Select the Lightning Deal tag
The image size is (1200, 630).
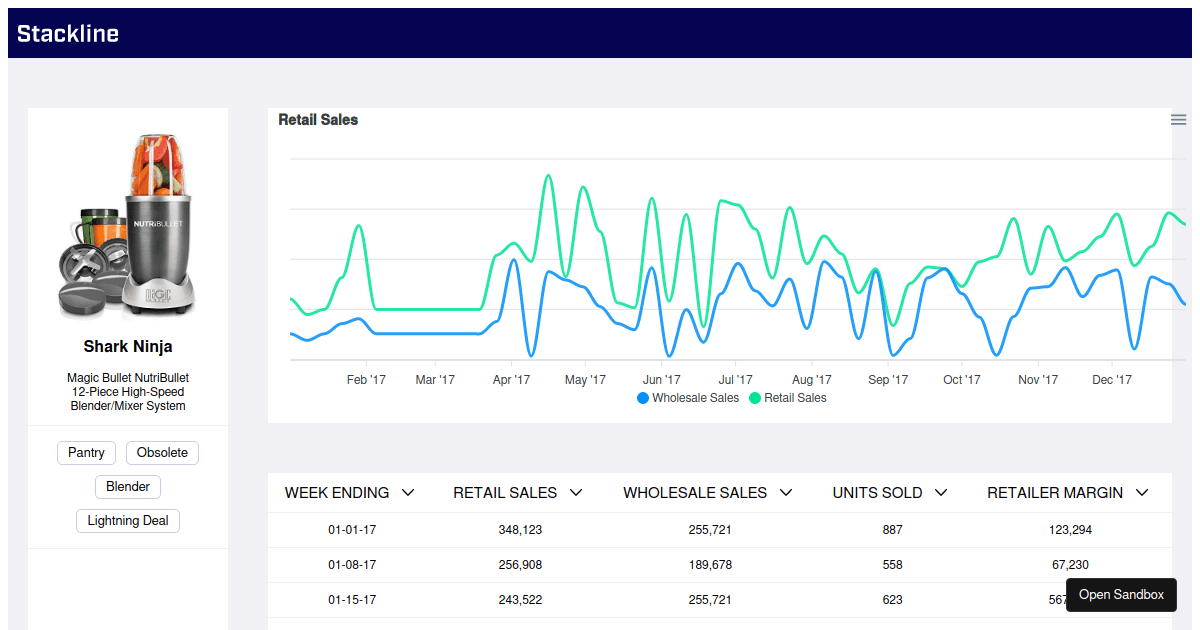coord(127,520)
